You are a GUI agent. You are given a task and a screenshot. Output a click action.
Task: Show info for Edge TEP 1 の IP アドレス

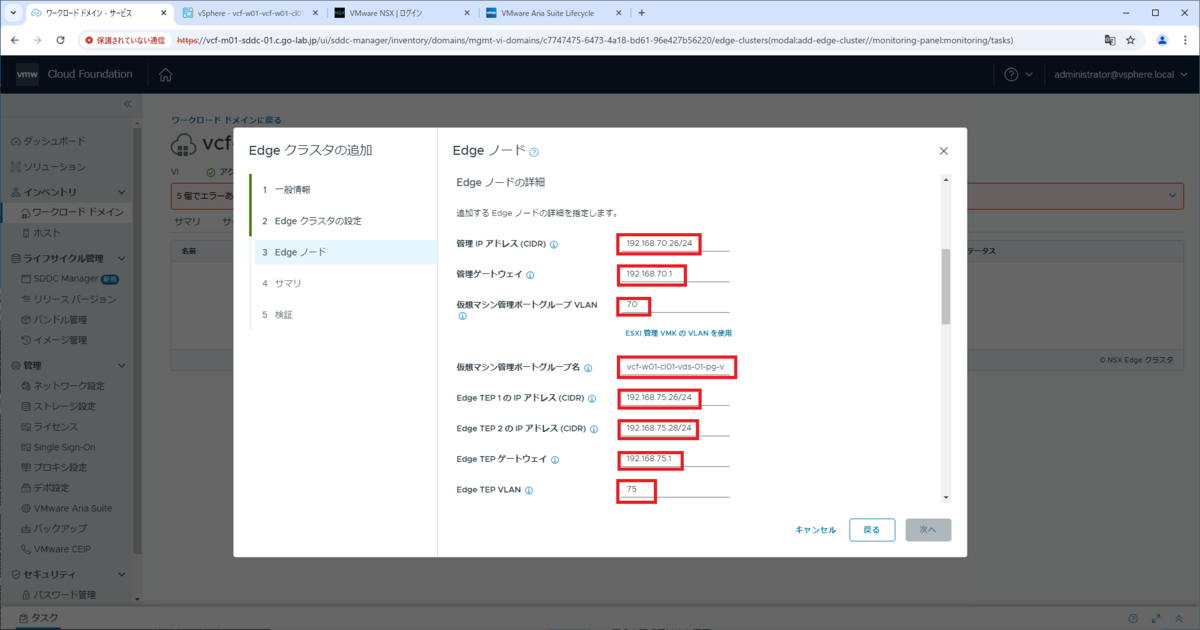pos(592,399)
